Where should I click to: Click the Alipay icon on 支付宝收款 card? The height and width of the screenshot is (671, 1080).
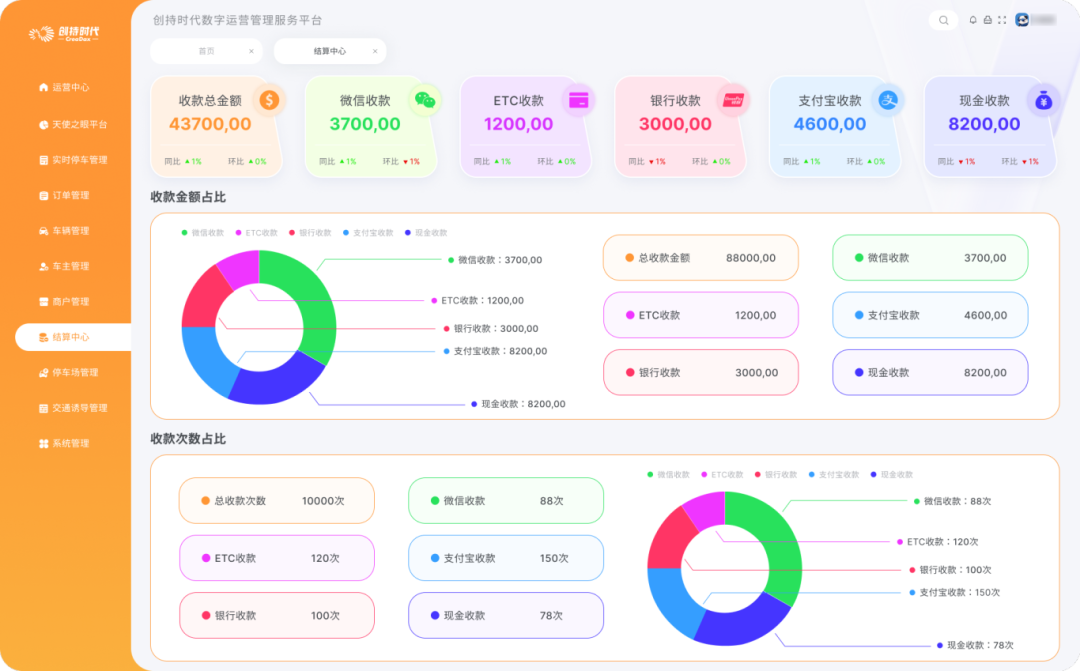click(888, 100)
